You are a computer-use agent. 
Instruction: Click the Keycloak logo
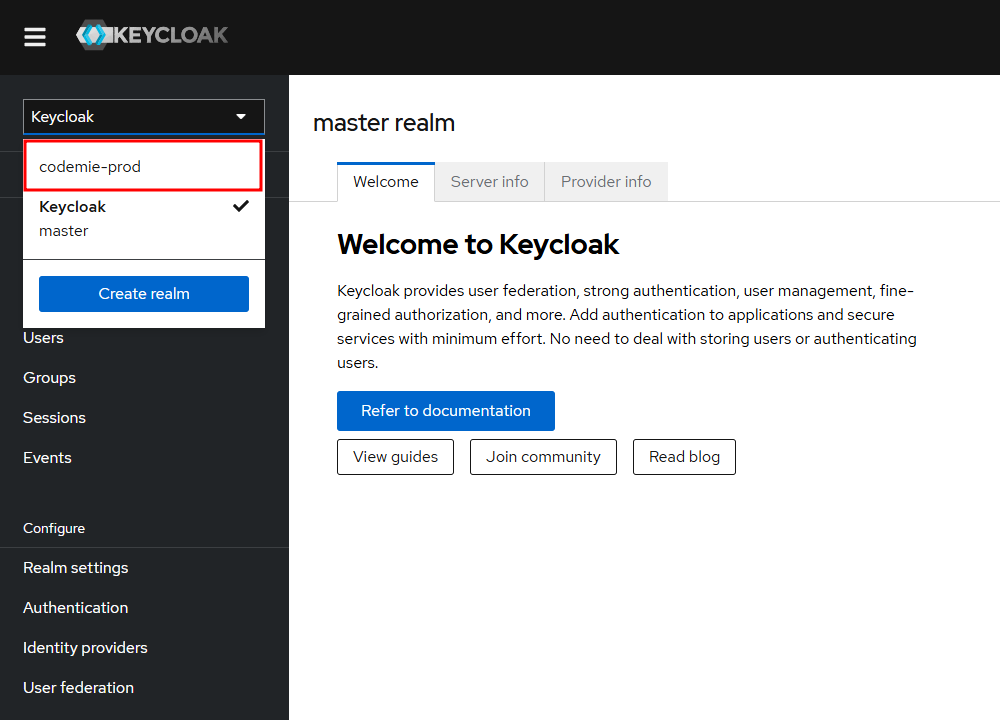pyautogui.click(x=152, y=36)
